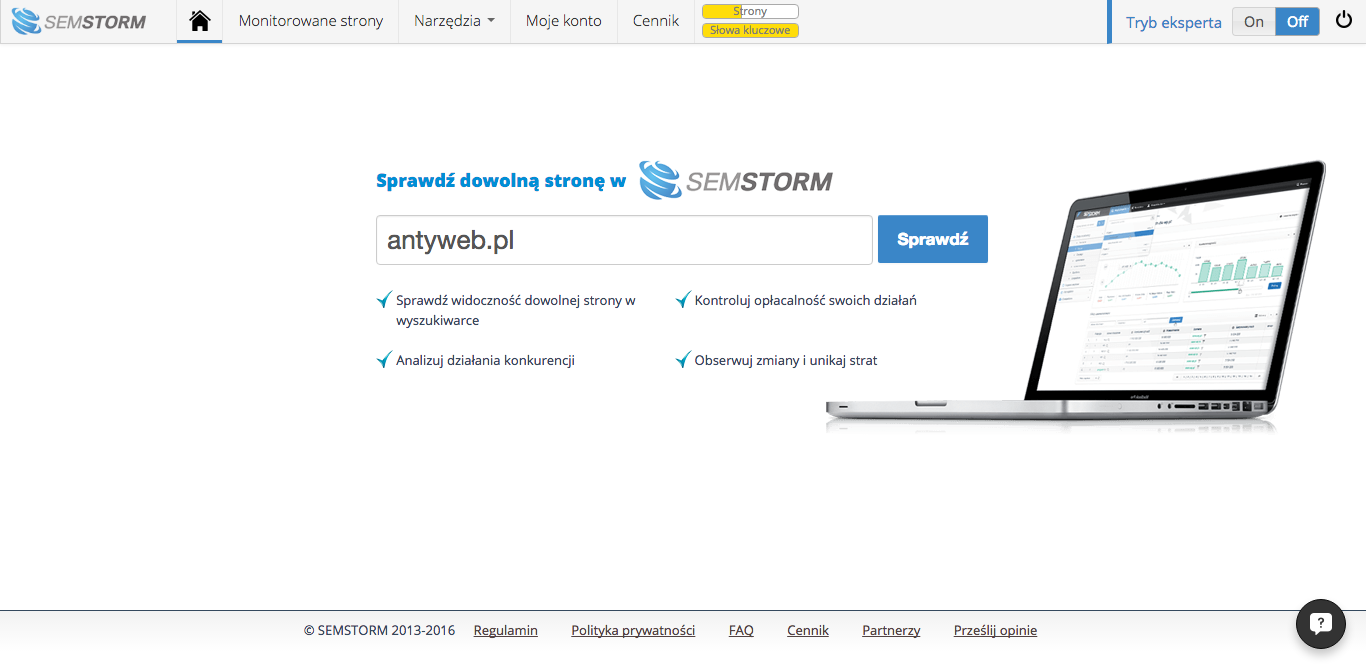
Task: Click 'Kontroluj opłacalność swoich działań' text
Action: pyautogui.click(x=806, y=300)
